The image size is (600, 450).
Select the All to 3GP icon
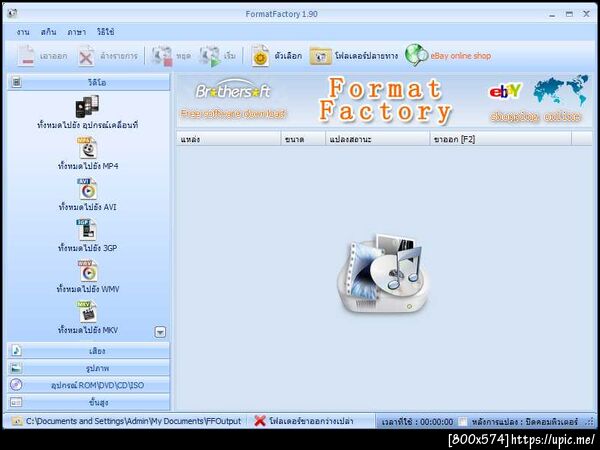[x=86, y=230]
